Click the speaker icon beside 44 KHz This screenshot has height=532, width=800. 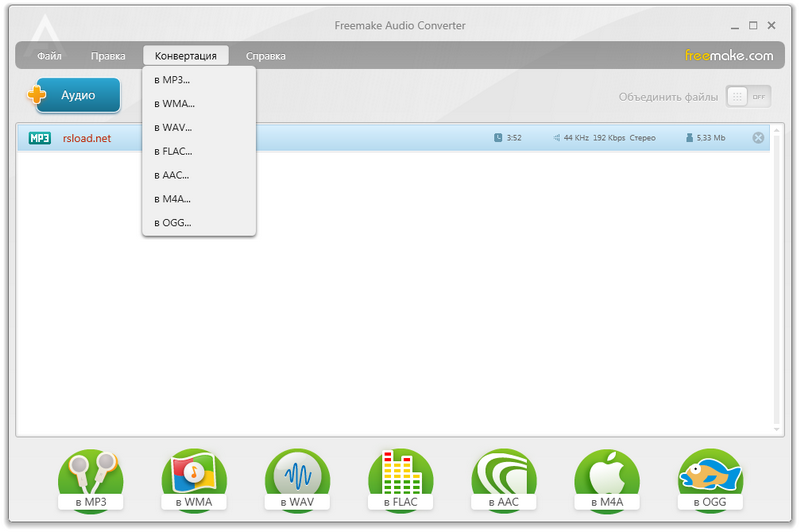(557, 138)
